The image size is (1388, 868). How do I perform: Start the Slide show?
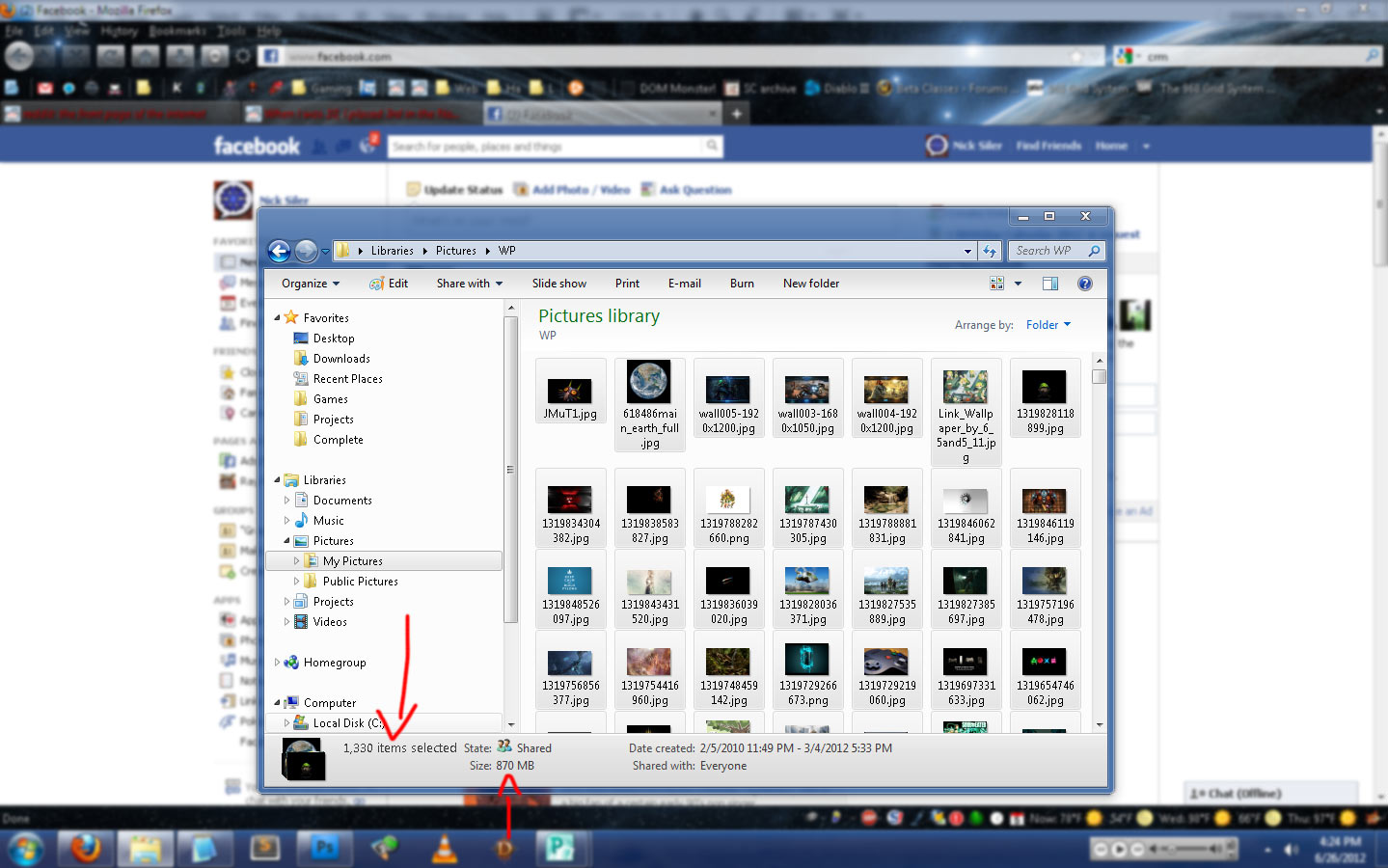(559, 284)
